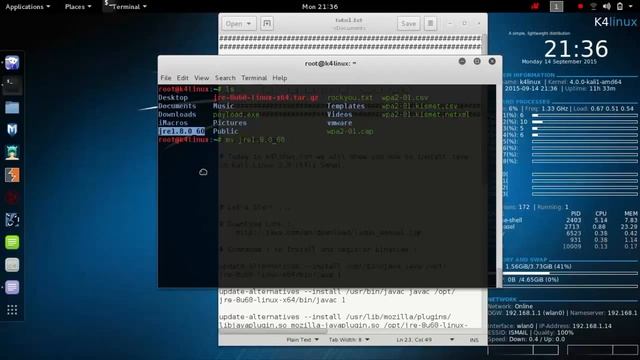The height and width of the screenshot is (360, 640).
Task: Click the red notification icon left of workspace indicator
Action: coord(535,6)
